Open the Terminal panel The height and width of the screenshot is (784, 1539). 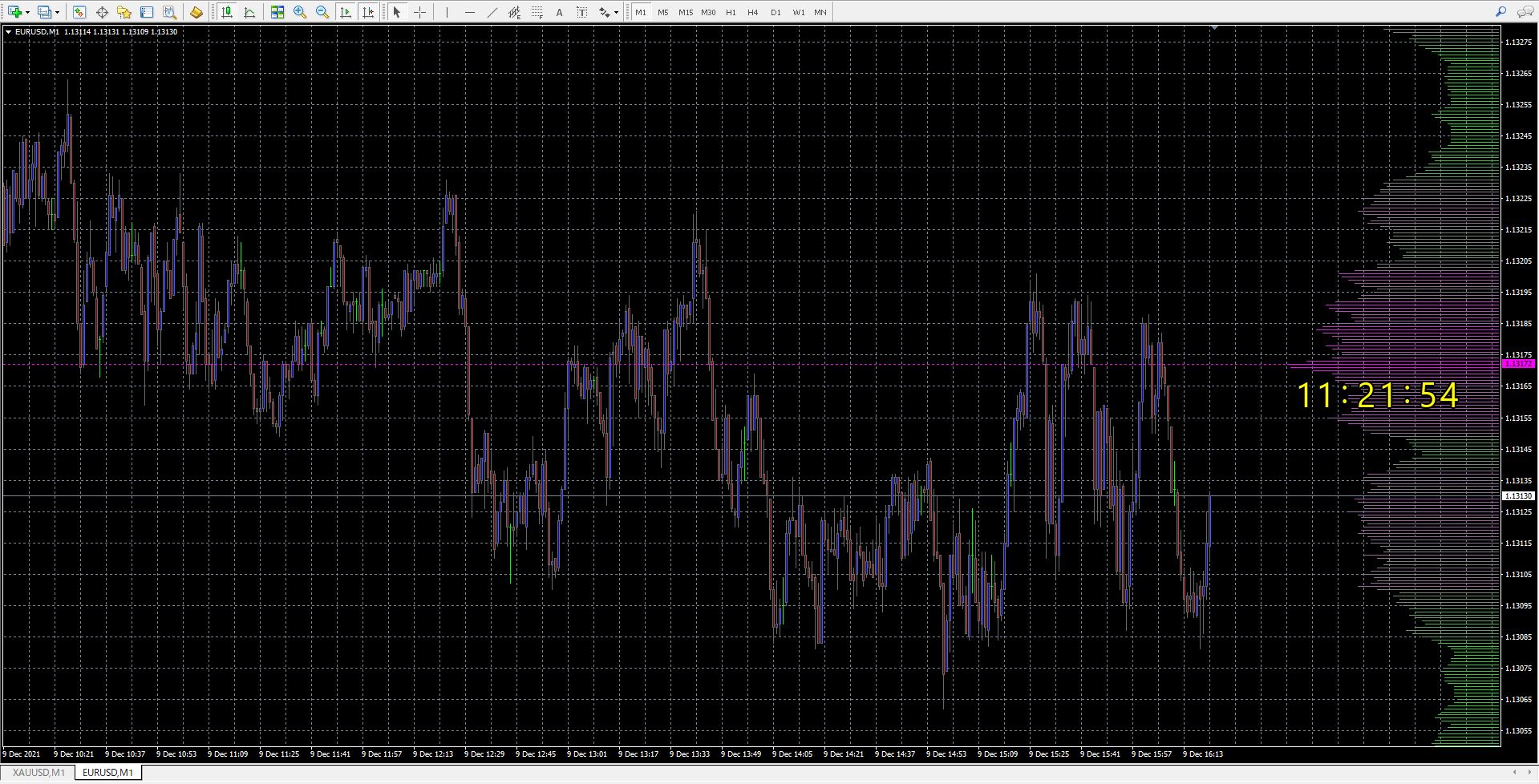(x=147, y=12)
